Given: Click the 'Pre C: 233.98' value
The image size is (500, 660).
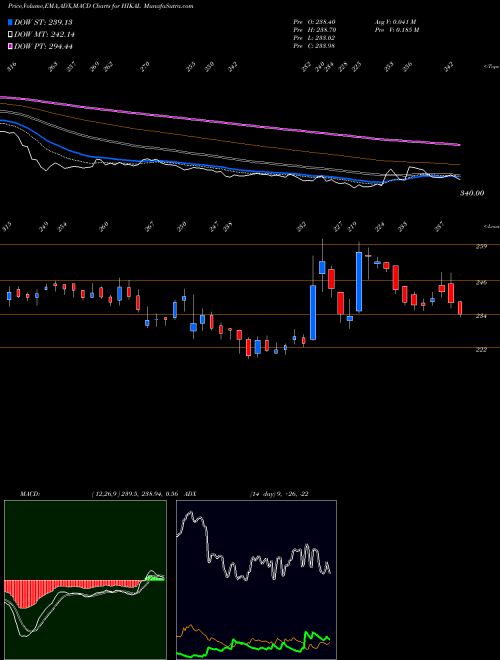Looking at the screenshot, I should click(314, 46).
